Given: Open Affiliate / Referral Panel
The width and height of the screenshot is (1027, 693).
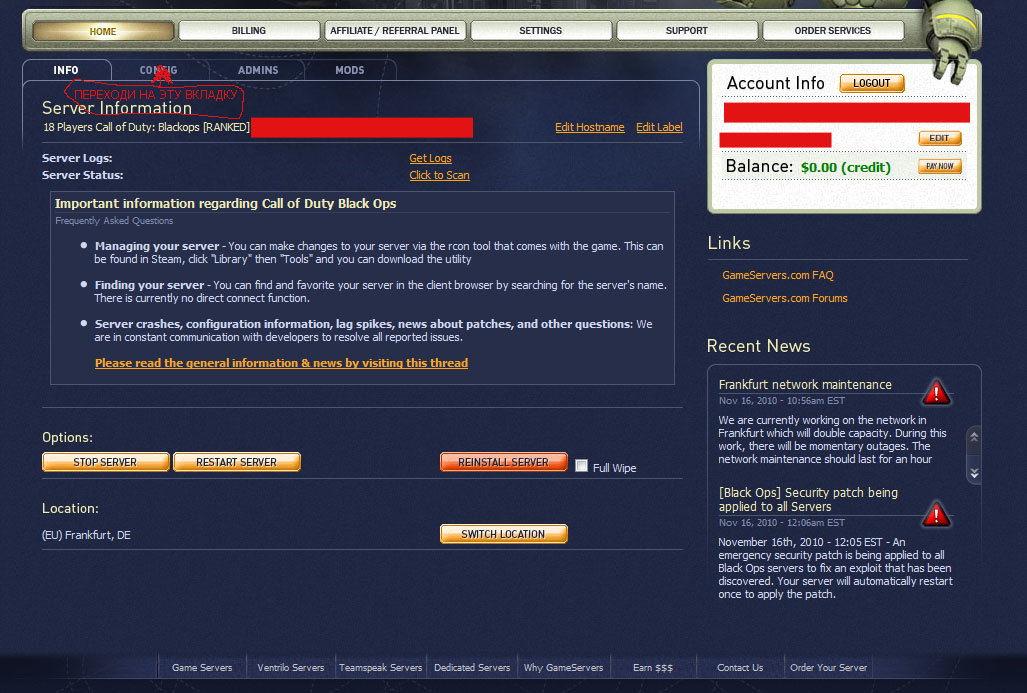Looking at the screenshot, I should click(x=395, y=31).
